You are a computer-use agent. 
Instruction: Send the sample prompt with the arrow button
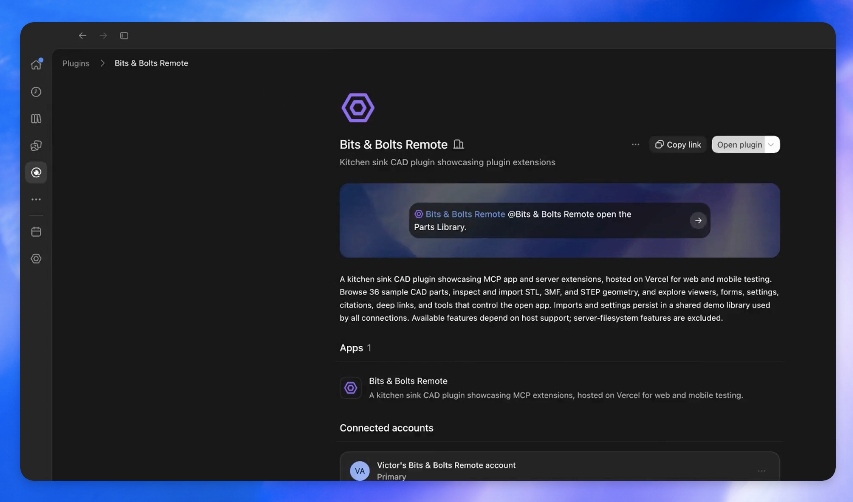tap(698, 220)
